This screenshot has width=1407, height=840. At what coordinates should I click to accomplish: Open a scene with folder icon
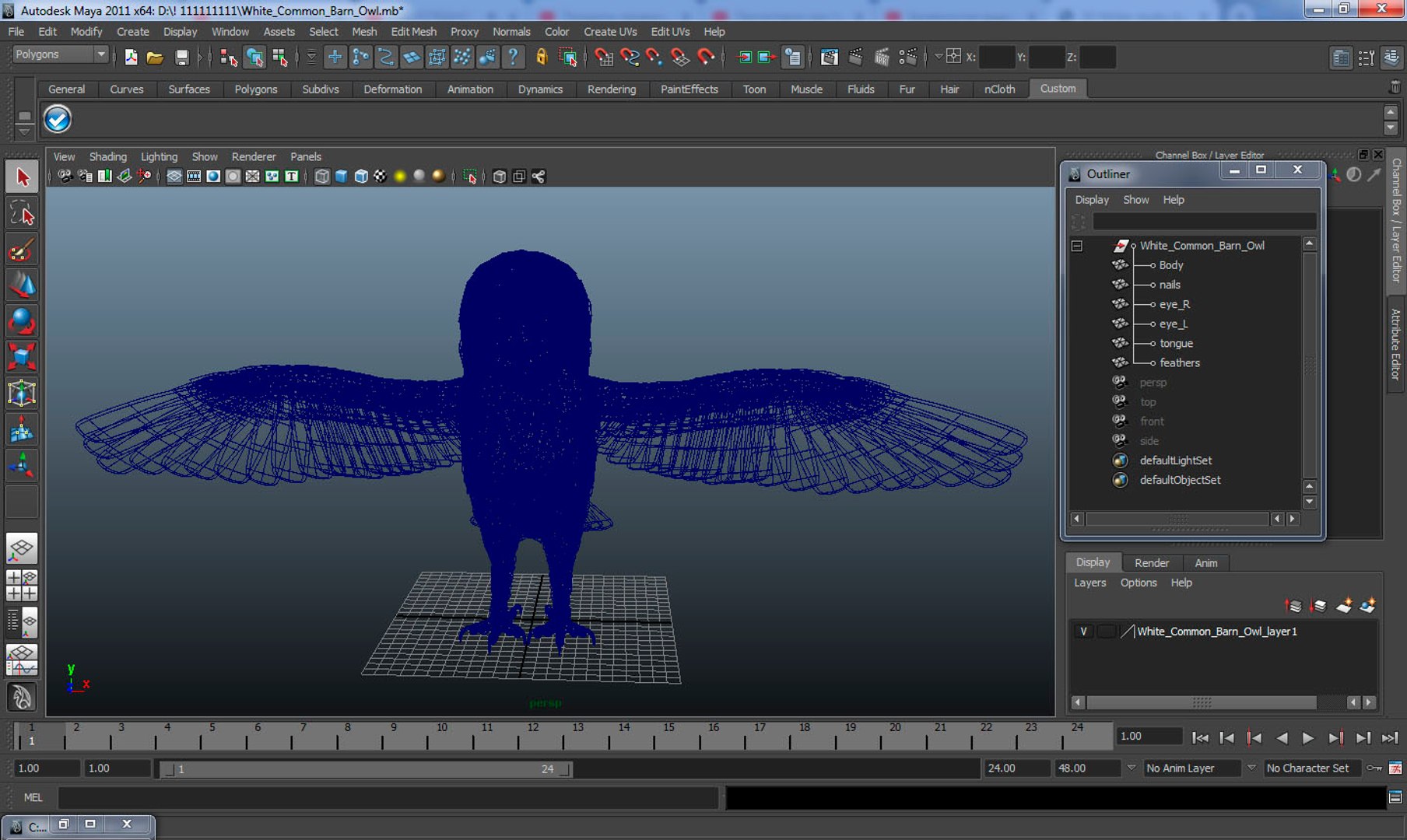point(155,57)
